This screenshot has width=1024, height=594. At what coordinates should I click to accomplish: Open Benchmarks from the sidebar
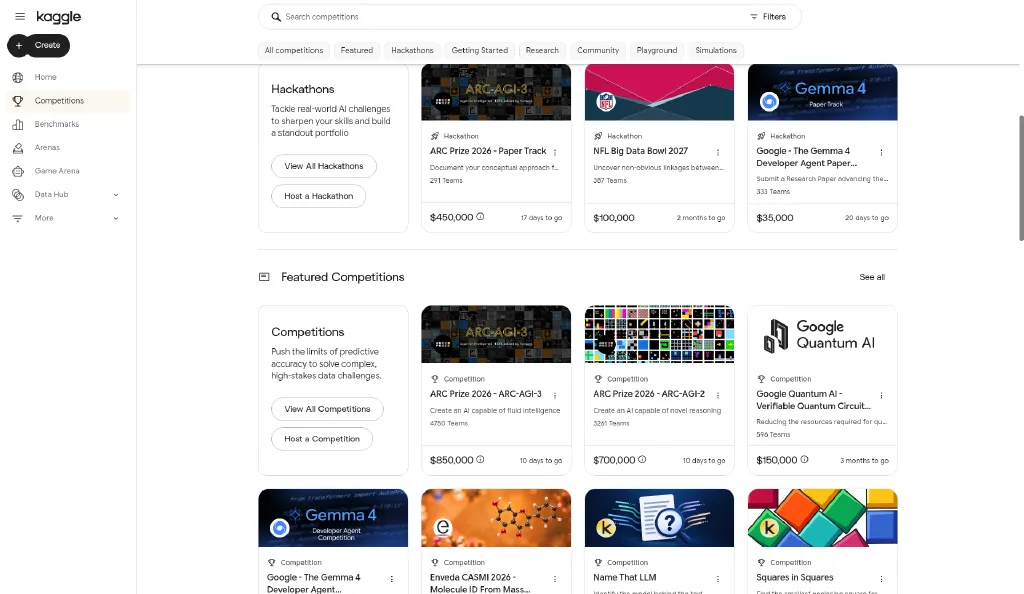[x=57, y=124]
